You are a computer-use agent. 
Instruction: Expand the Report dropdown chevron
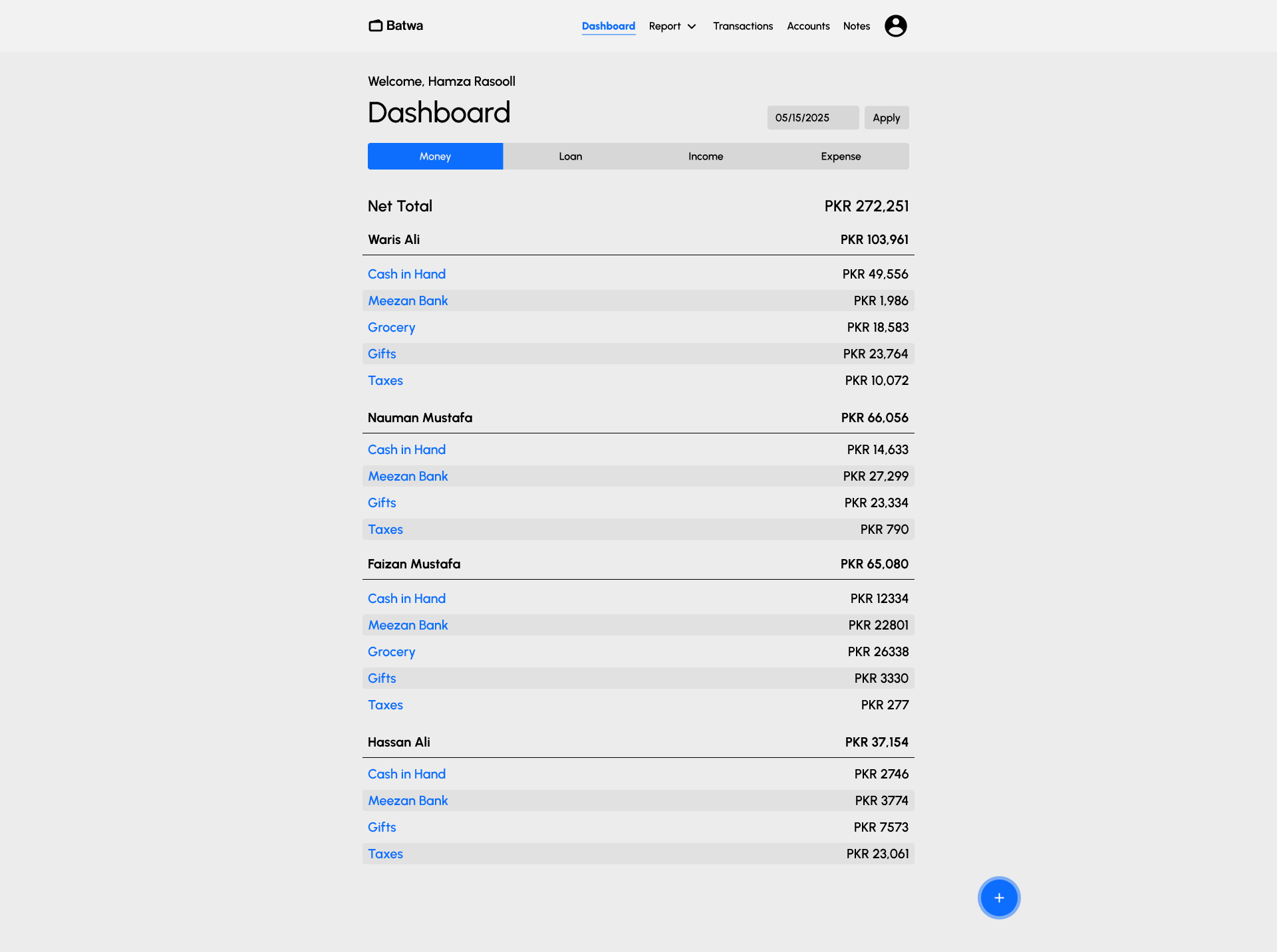692,27
